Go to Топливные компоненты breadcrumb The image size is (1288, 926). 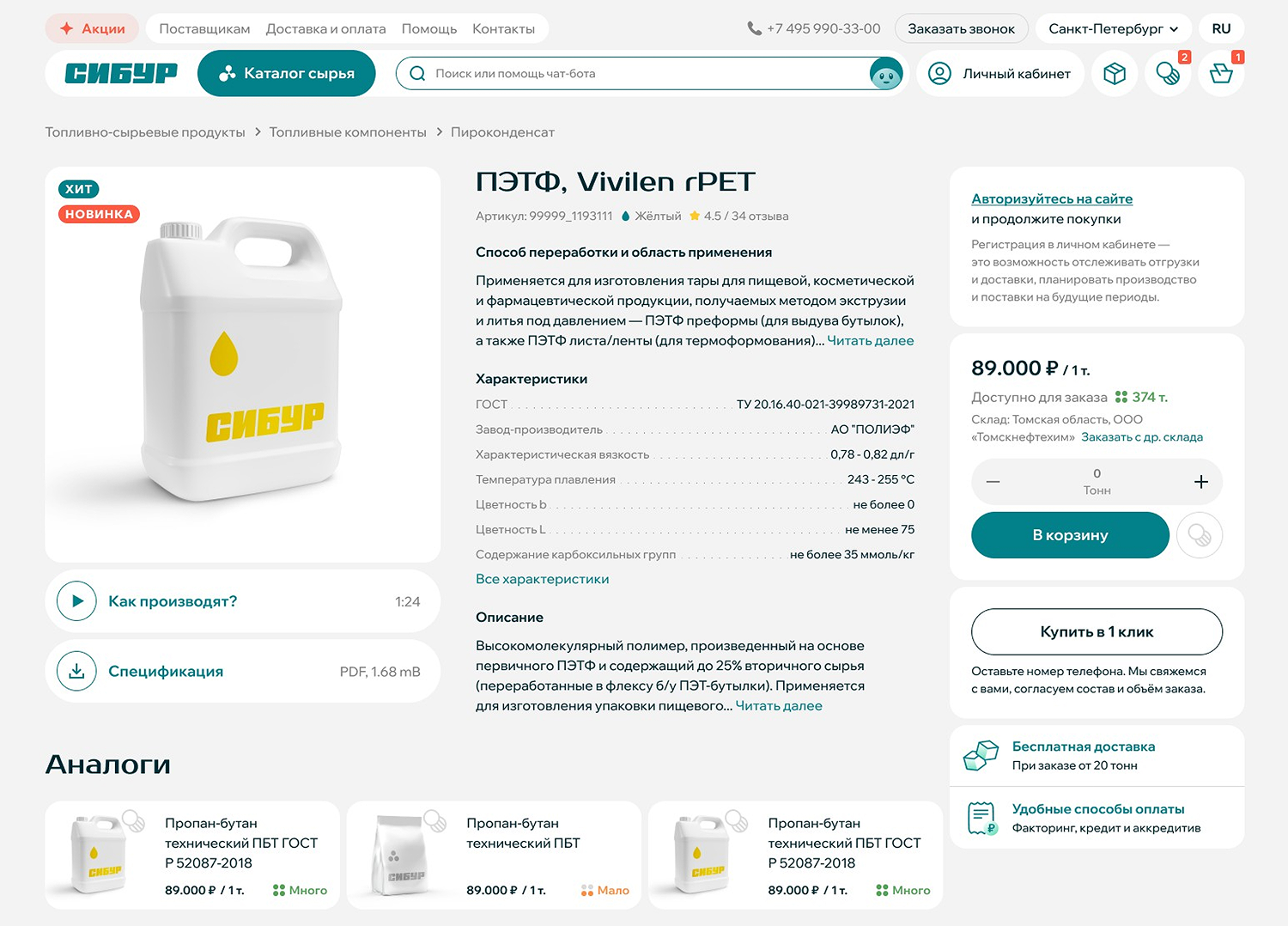tap(348, 132)
